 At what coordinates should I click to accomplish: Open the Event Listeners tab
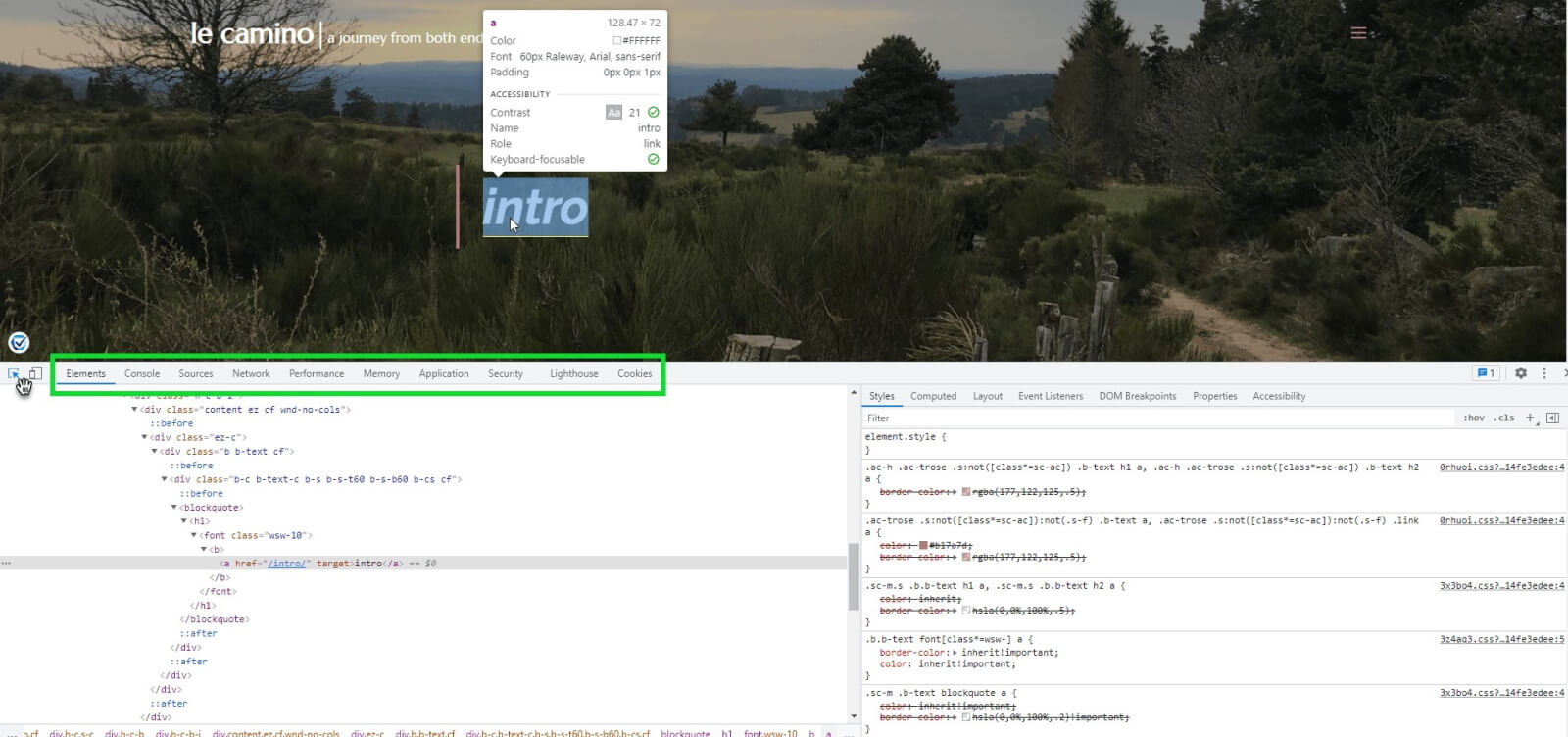[x=1051, y=396]
